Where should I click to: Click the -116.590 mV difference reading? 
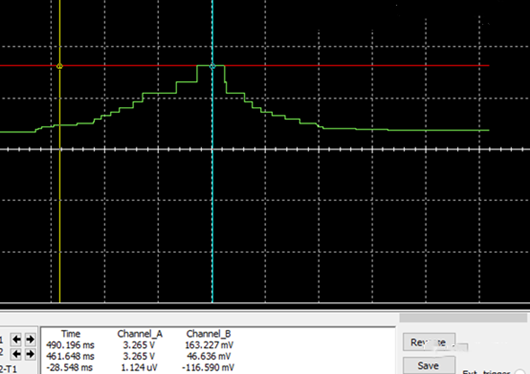point(208,367)
